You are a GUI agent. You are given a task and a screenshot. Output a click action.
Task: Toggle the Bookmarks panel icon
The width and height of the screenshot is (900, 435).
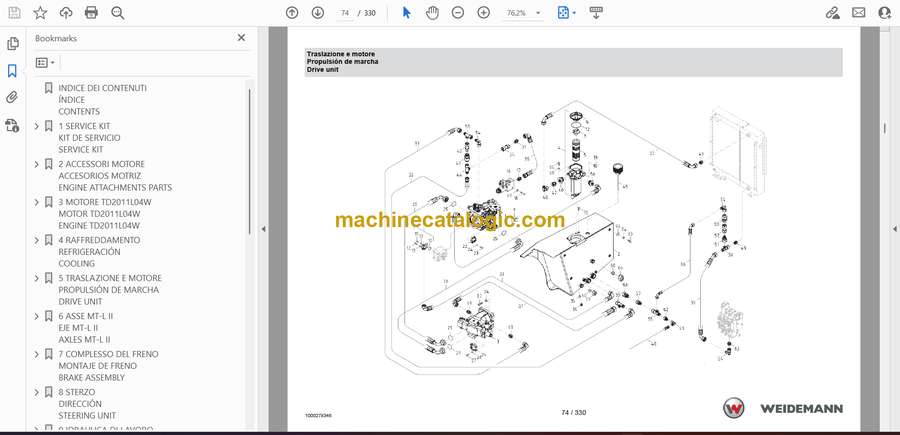(13, 71)
